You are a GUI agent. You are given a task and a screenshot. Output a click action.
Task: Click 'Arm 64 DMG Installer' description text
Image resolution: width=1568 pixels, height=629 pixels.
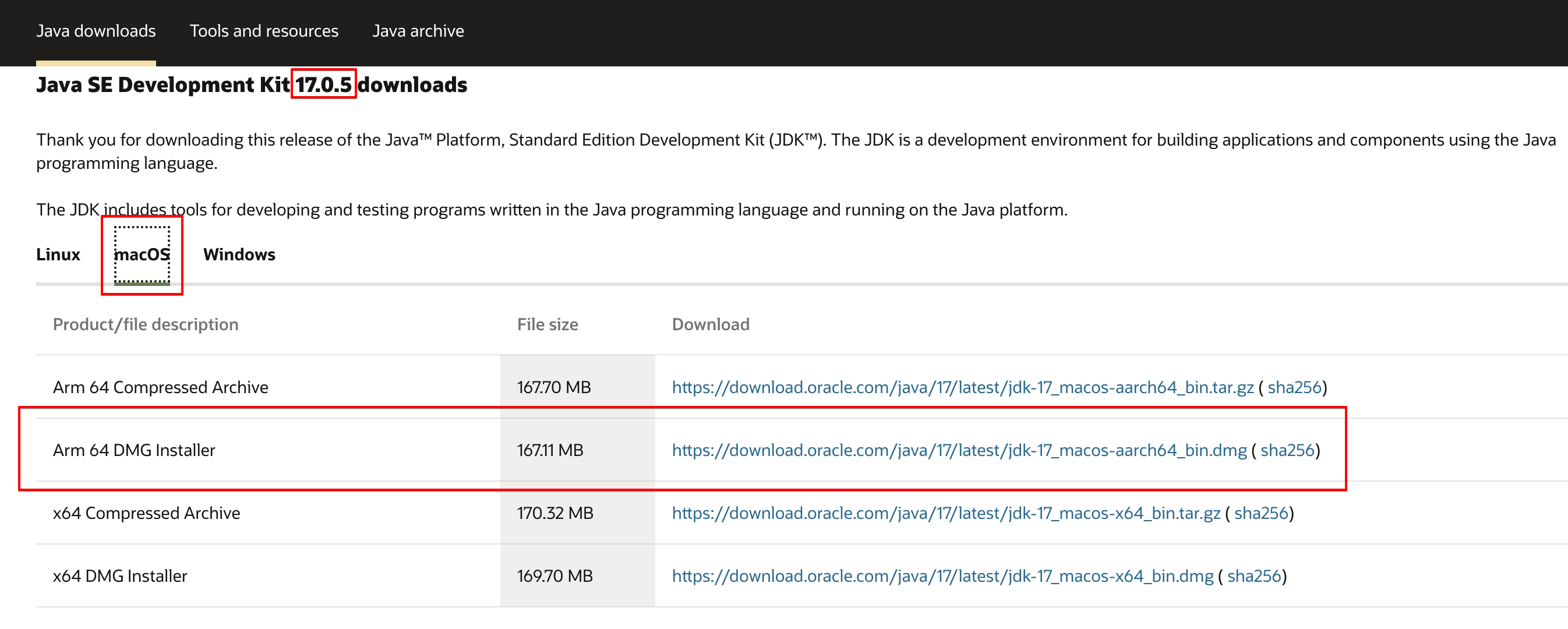pos(134,450)
